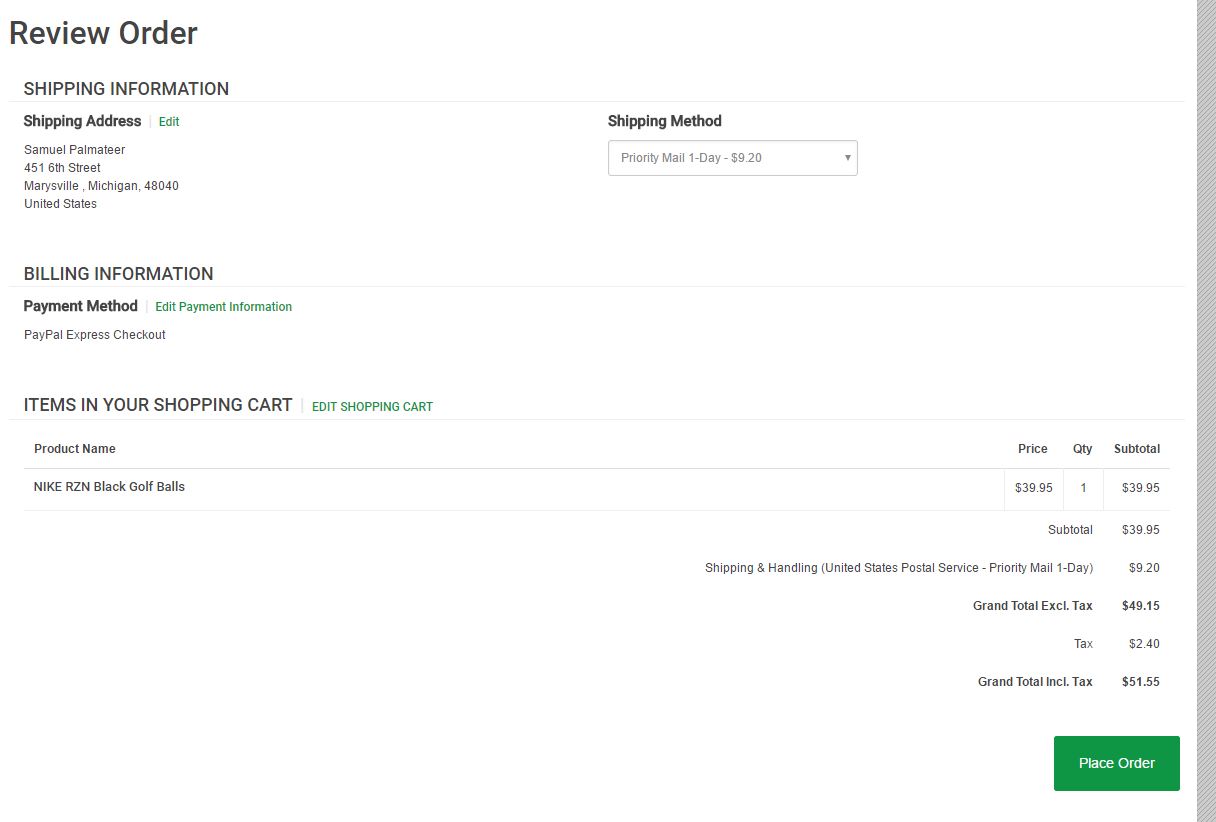Click the Shipping & Handling charge line

pyautogui.click(x=898, y=567)
